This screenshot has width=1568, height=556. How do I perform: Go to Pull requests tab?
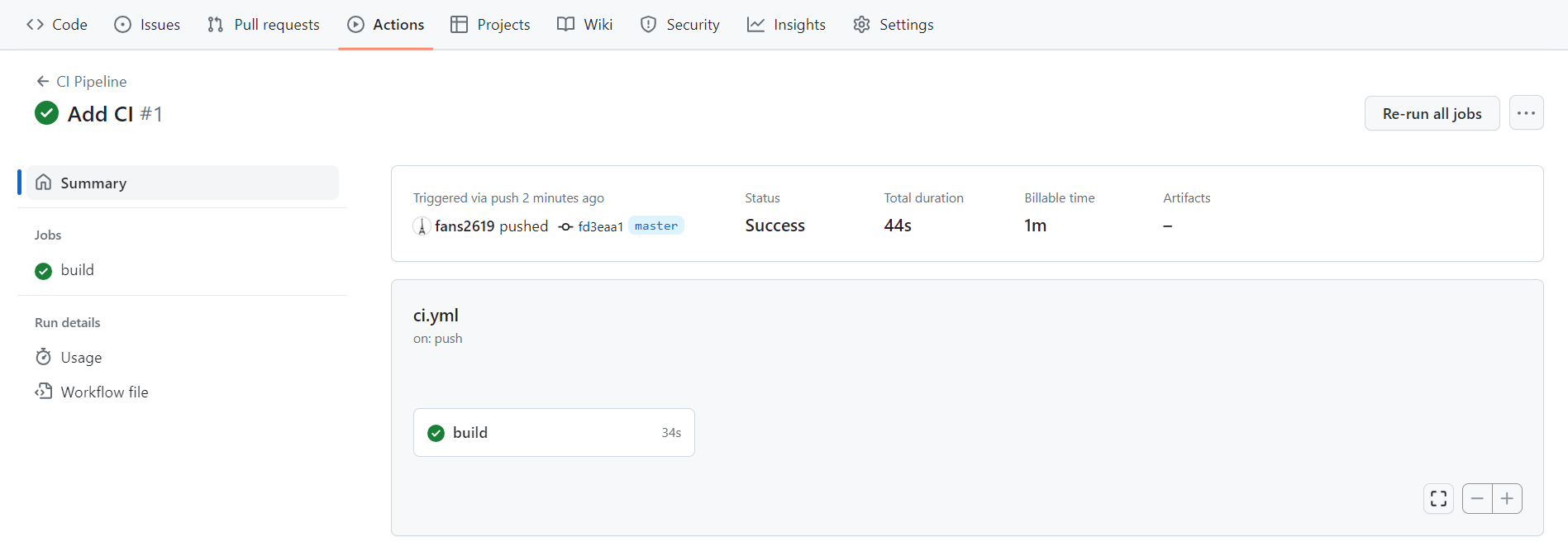coord(264,25)
